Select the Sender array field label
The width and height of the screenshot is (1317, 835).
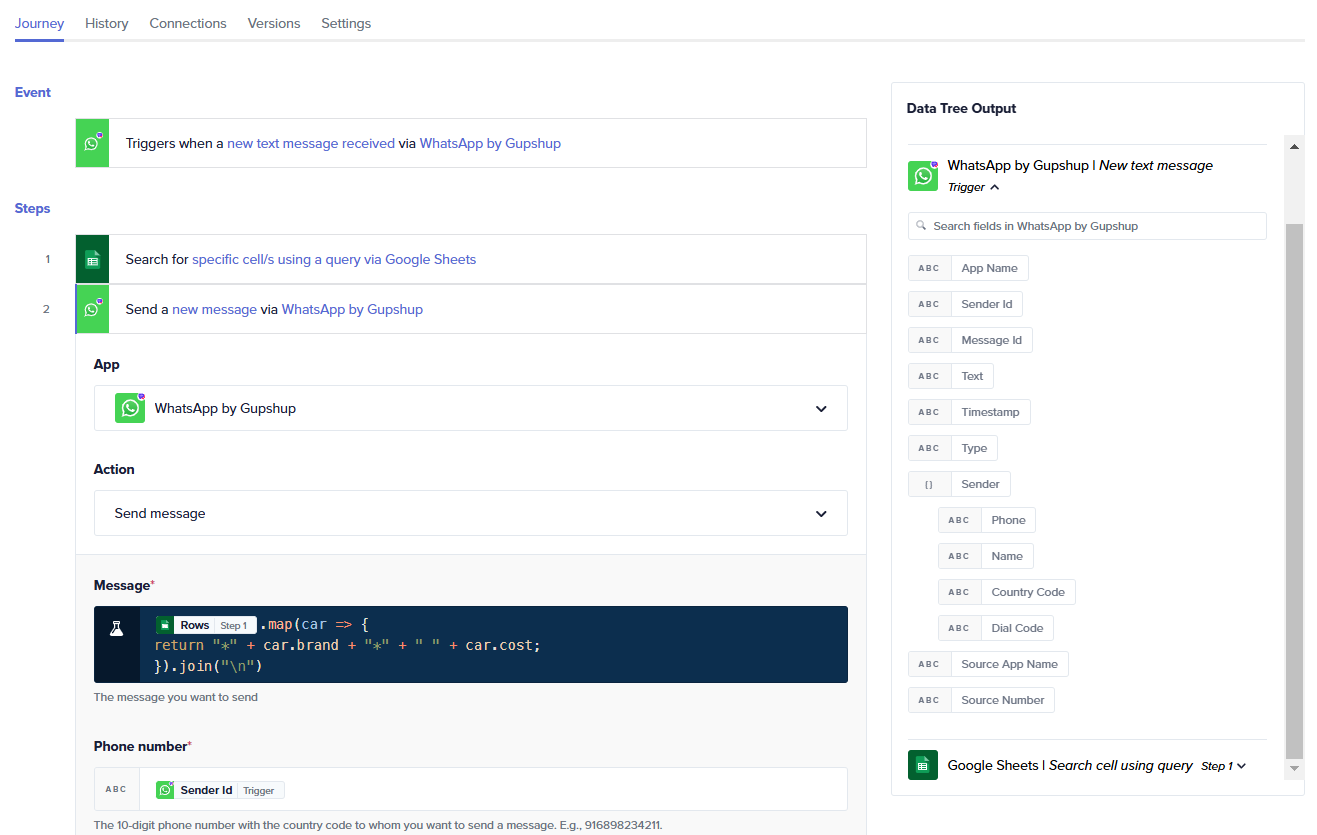click(980, 484)
